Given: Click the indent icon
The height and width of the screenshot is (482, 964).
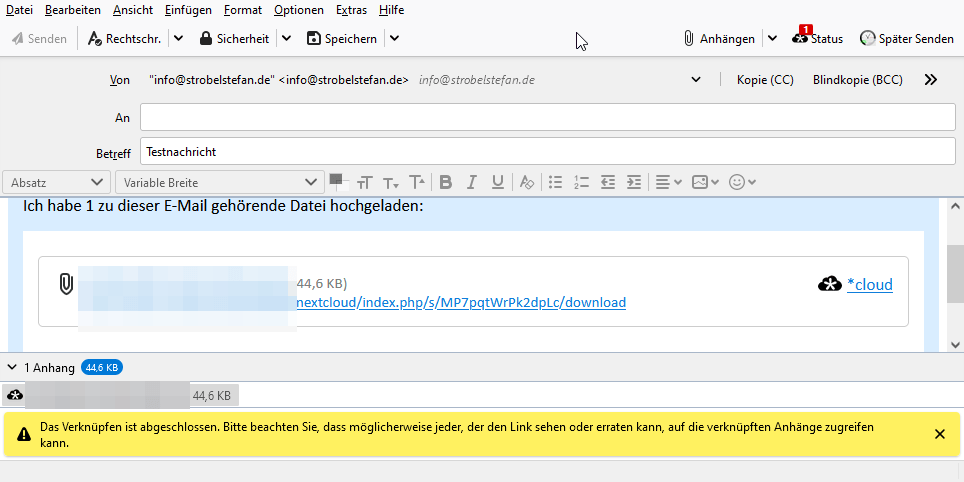Looking at the screenshot, I should click(x=634, y=183).
